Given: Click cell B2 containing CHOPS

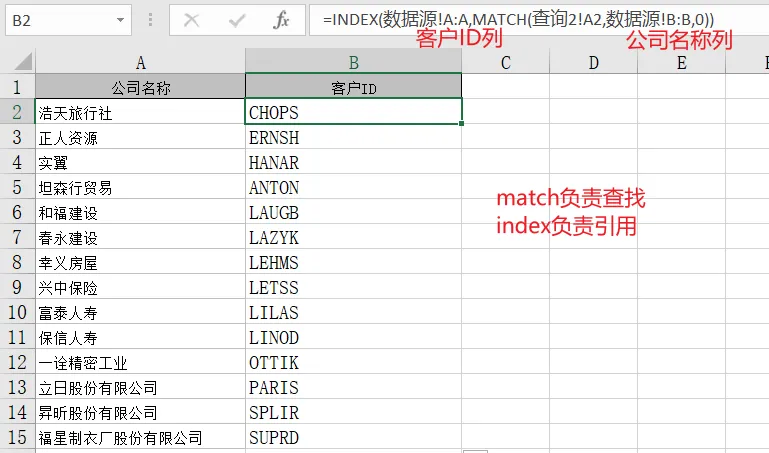Looking at the screenshot, I should pos(353,113).
